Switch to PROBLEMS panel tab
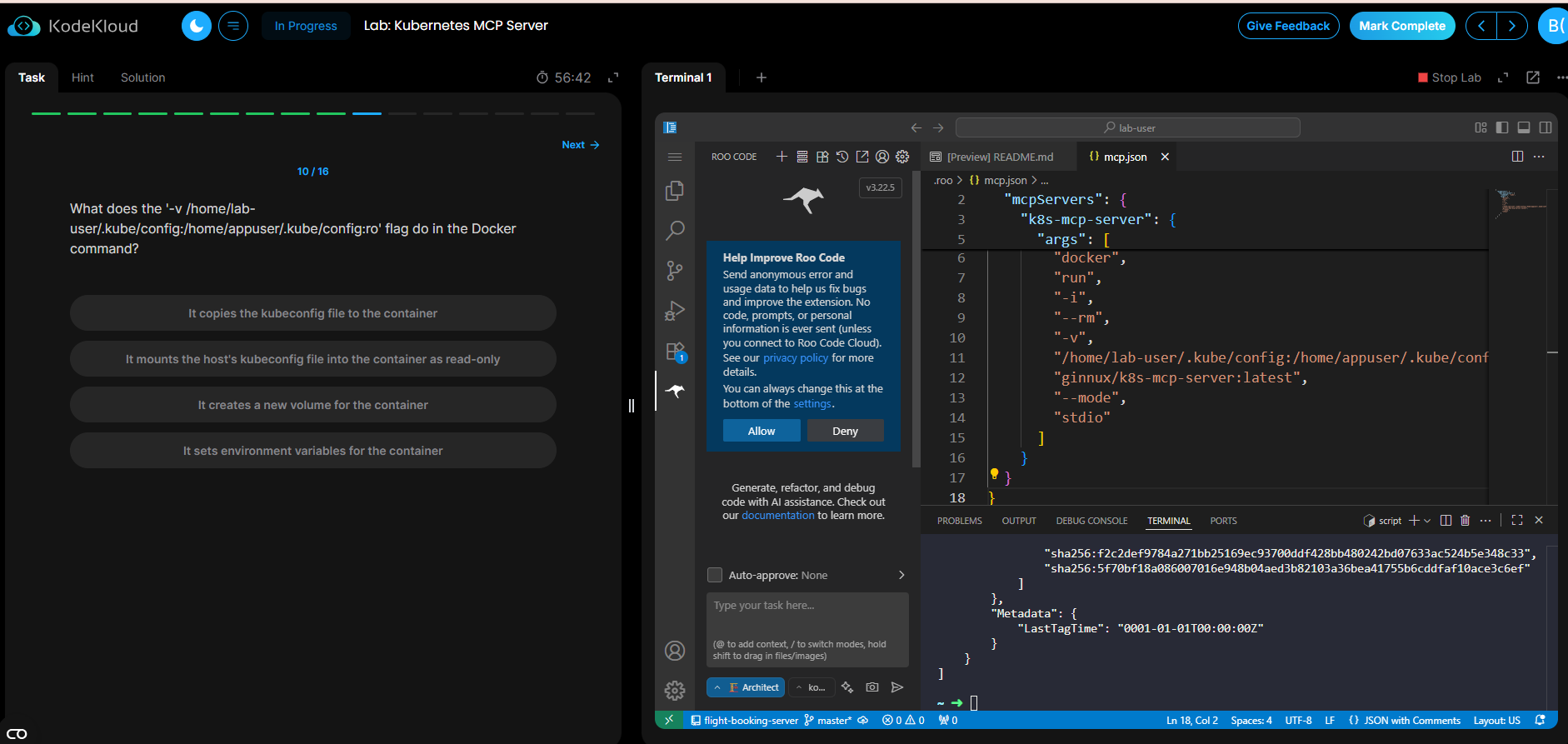Image resolution: width=1568 pixels, height=744 pixels. coord(960,521)
